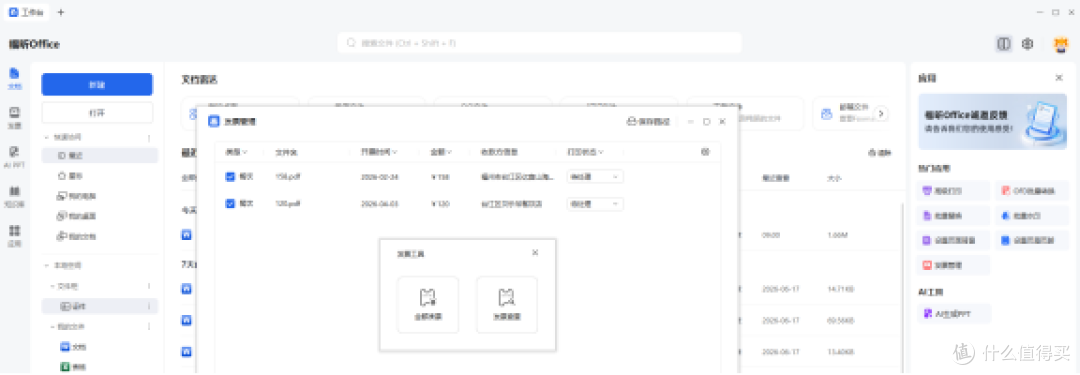Click the 打开 button
Image resolution: width=1080 pixels, height=375 pixels.
click(97, 112)
